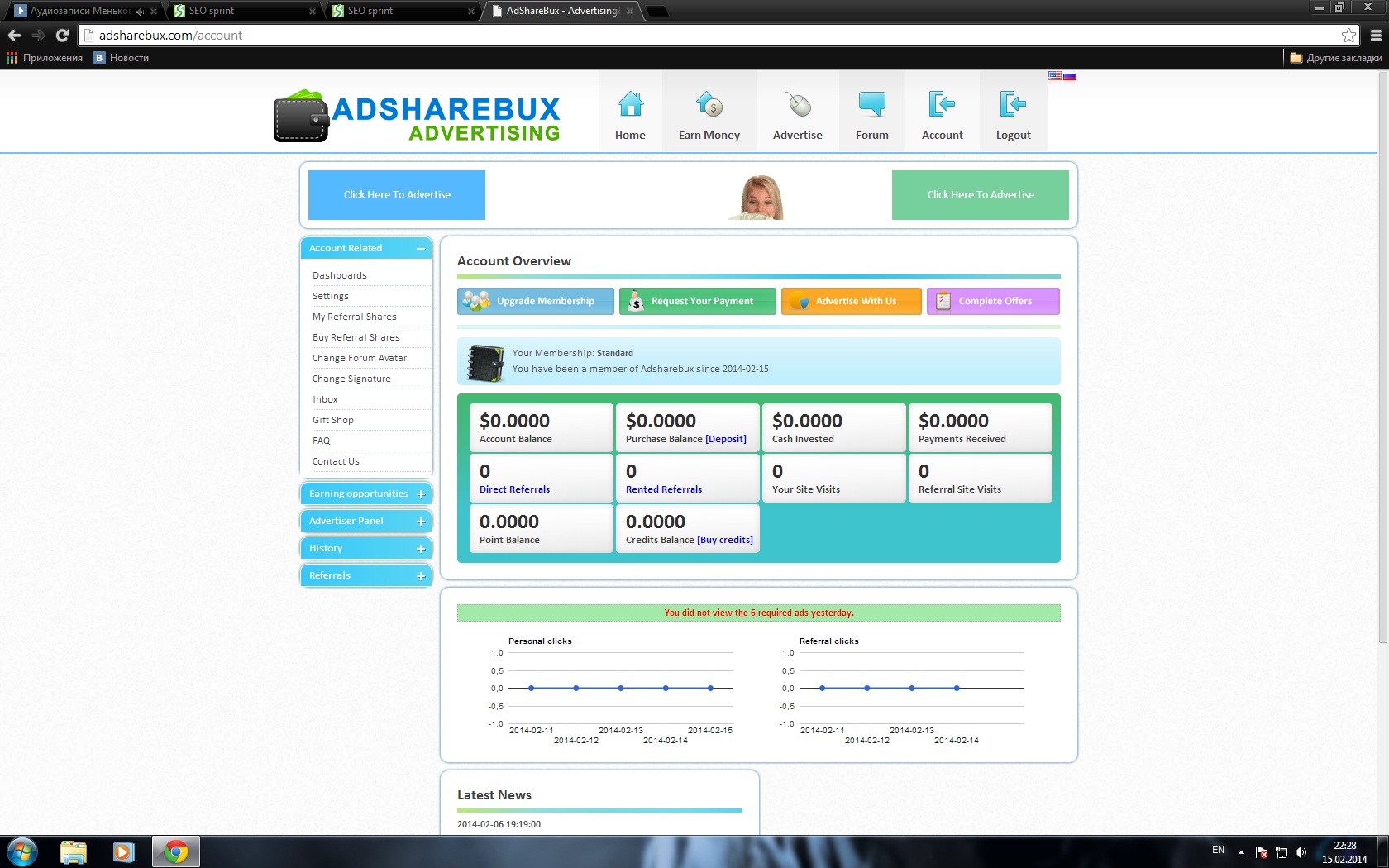Open Dashboards in the sidebar
Image resolution: width=1389 pixels, height=868 pixels.
(x=340, y=275)
